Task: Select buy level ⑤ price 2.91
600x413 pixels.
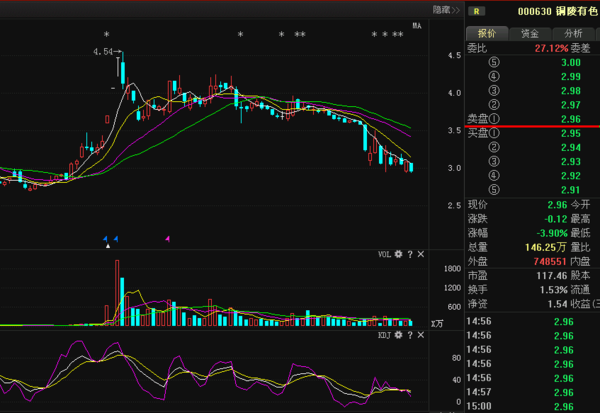Action: pos(571,190)
